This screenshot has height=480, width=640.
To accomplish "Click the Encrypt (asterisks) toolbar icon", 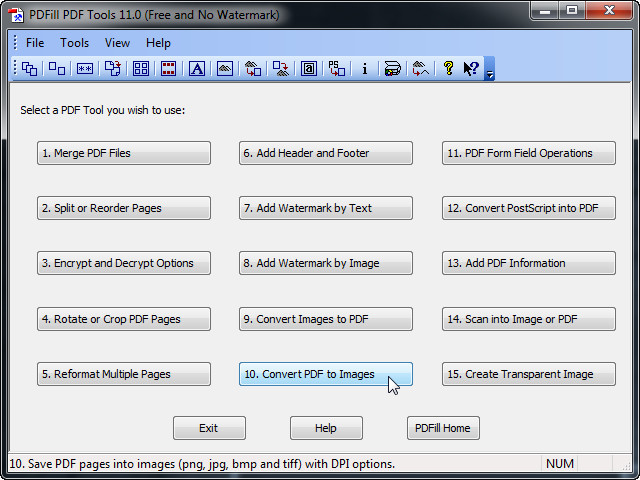I will pyautogui.click(x=85, y=68).
